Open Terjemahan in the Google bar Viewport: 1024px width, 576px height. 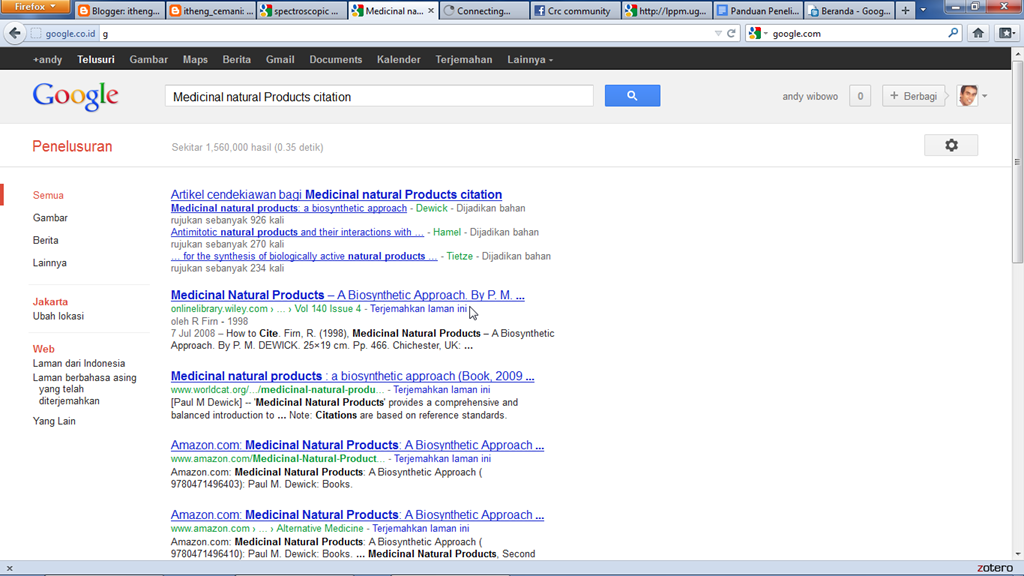click(464, 59)
